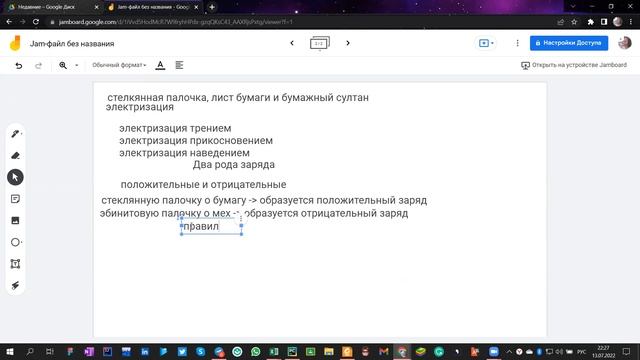This screenshot has width=640, height=360.
Task: Go back in browser history
Action: [x=9, y=22]
